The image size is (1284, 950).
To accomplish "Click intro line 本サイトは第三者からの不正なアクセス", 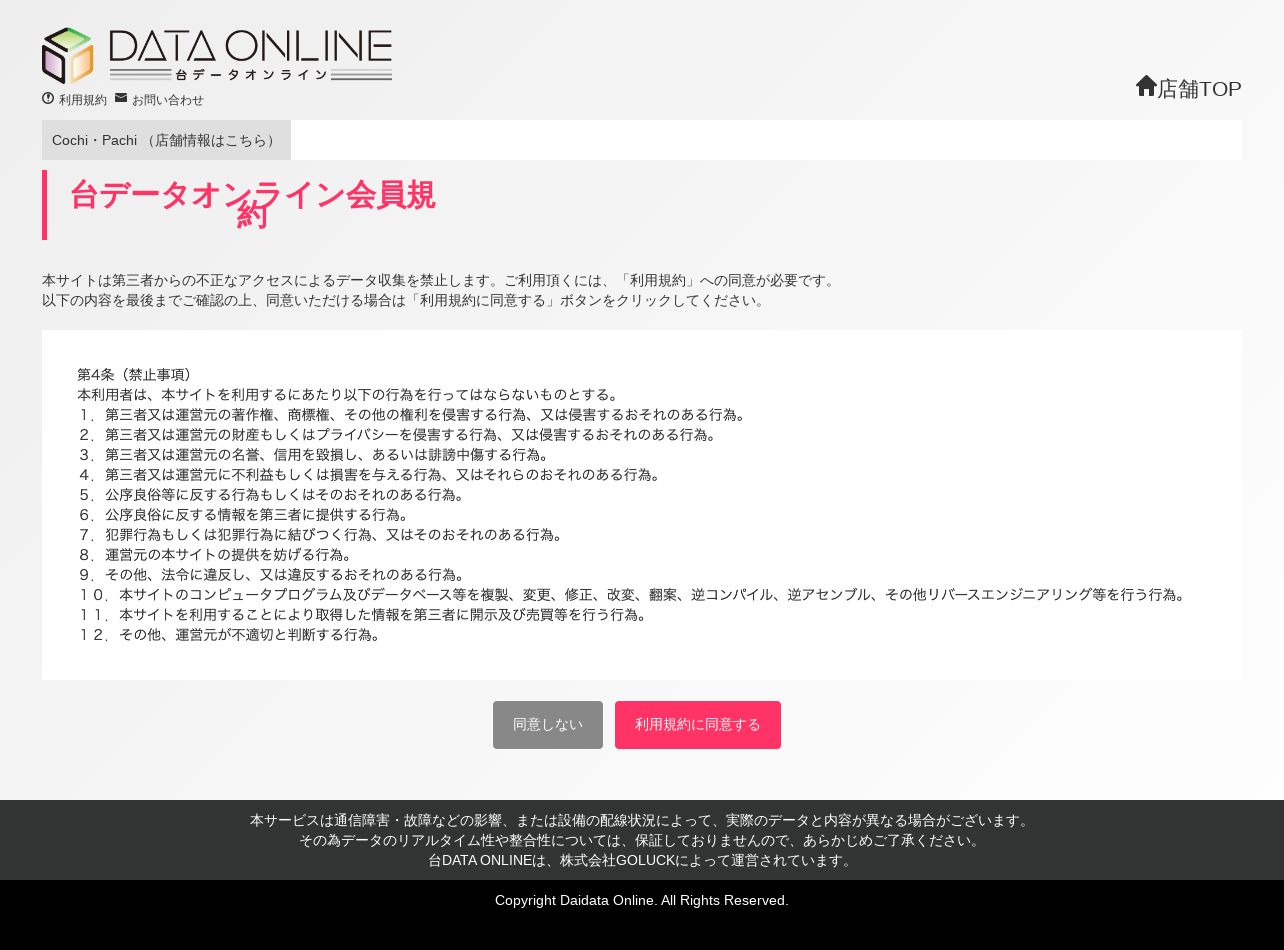I will click(x=441, y=280).
